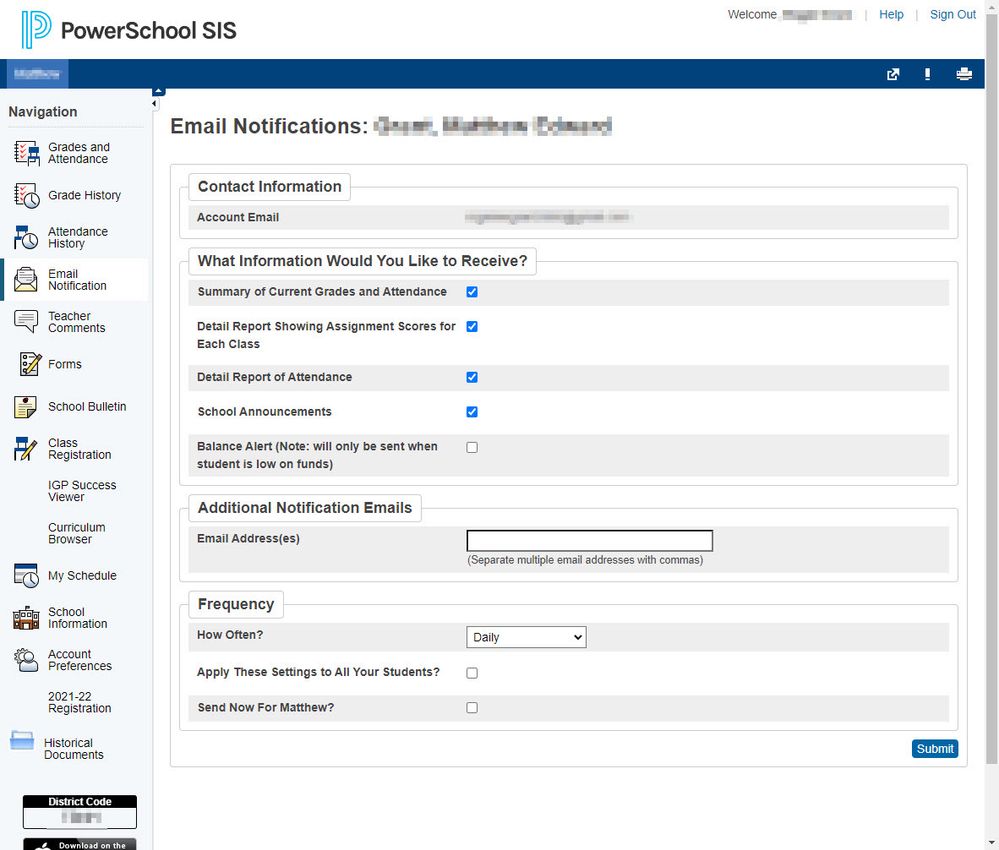
Task: Uncheck Summary of Current Grades and Attendance
Action: (472, 292)
